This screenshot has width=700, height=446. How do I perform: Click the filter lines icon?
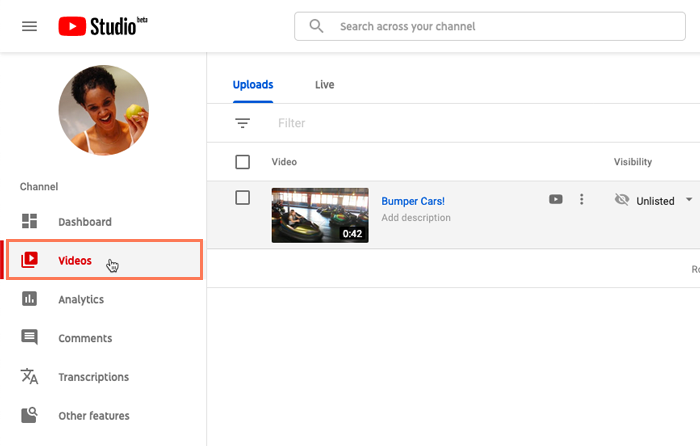[242, 123]
